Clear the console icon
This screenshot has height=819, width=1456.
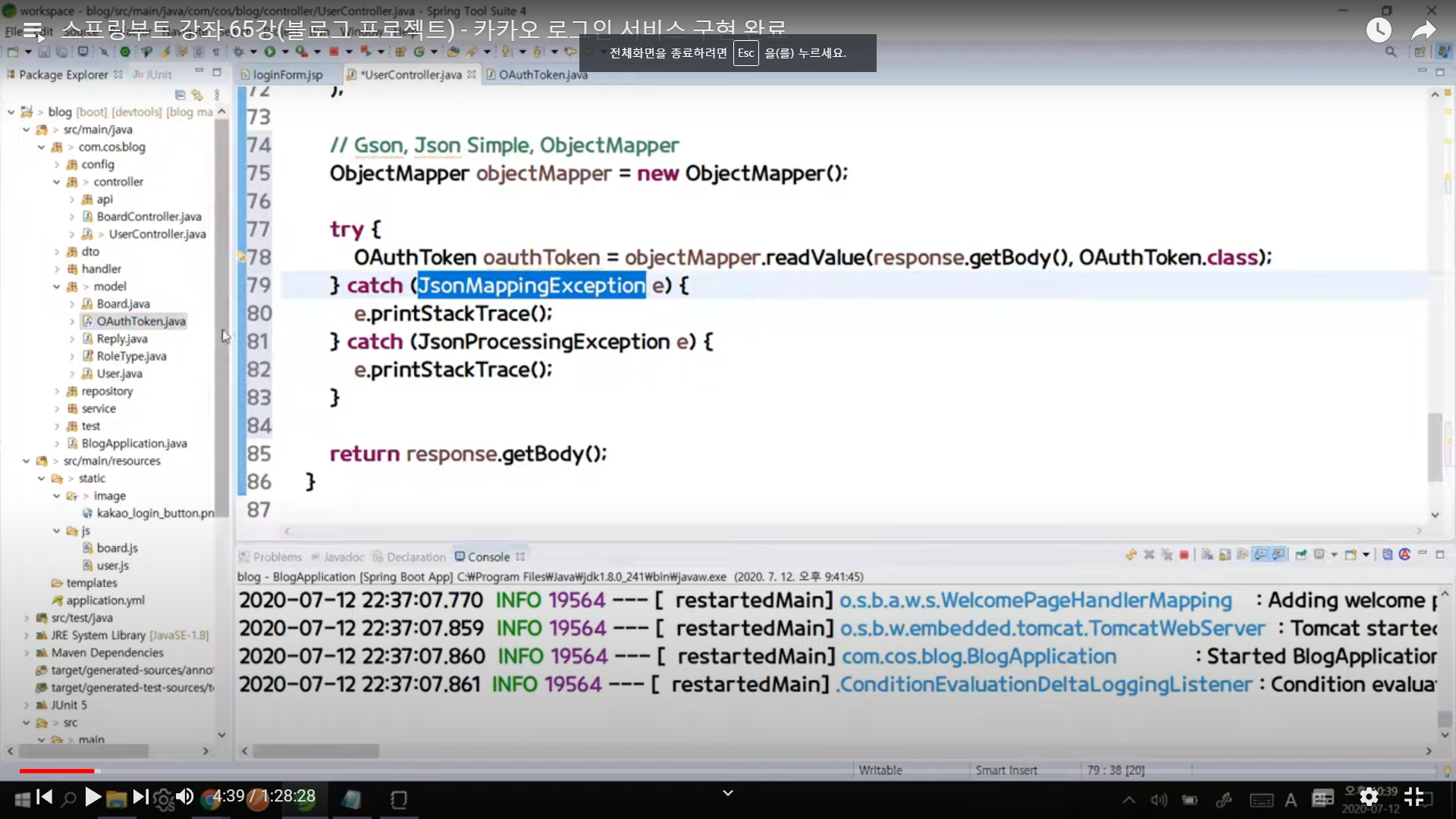(x=1207, y=555)
